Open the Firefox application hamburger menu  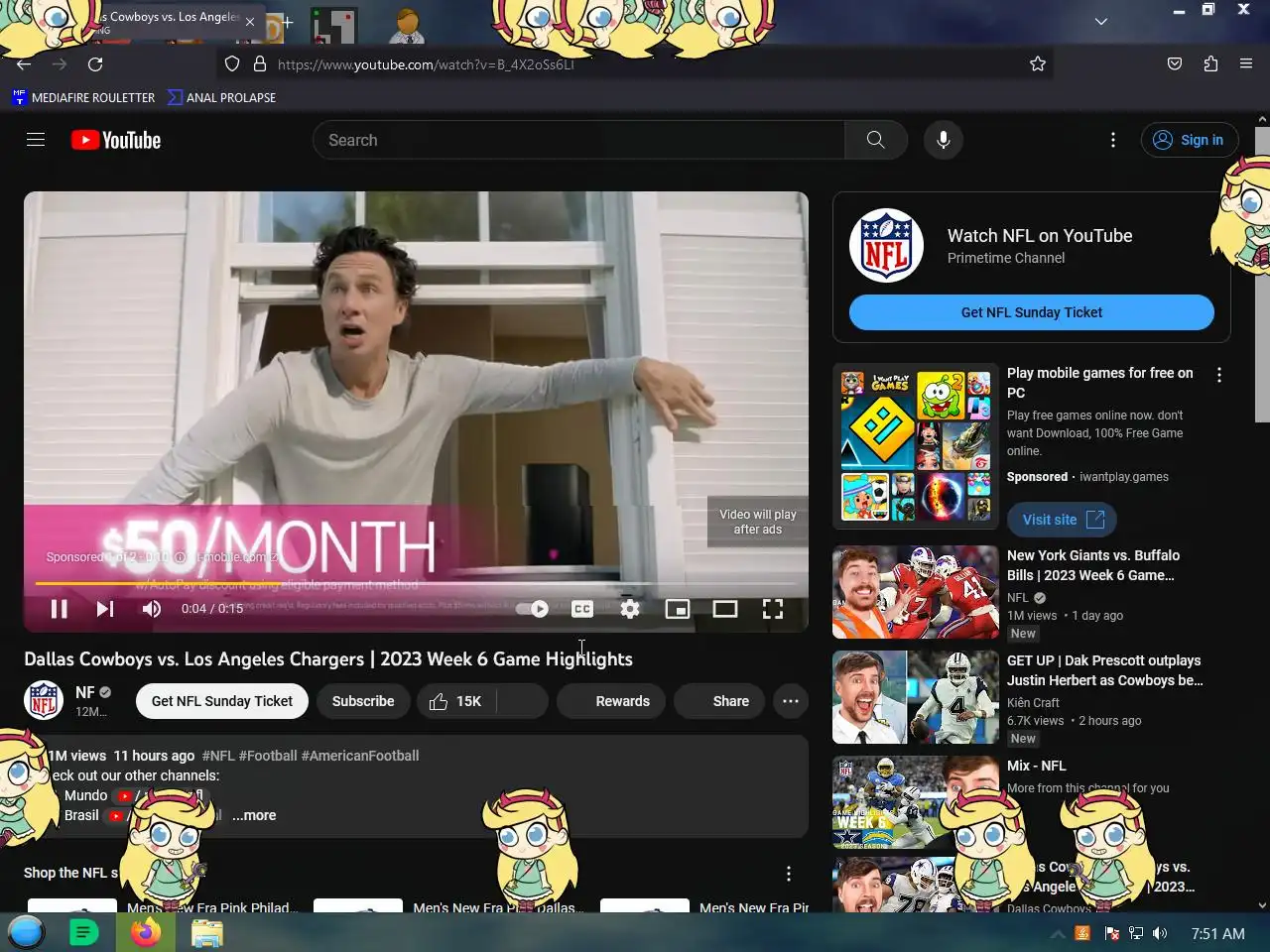click(1246, 63)
